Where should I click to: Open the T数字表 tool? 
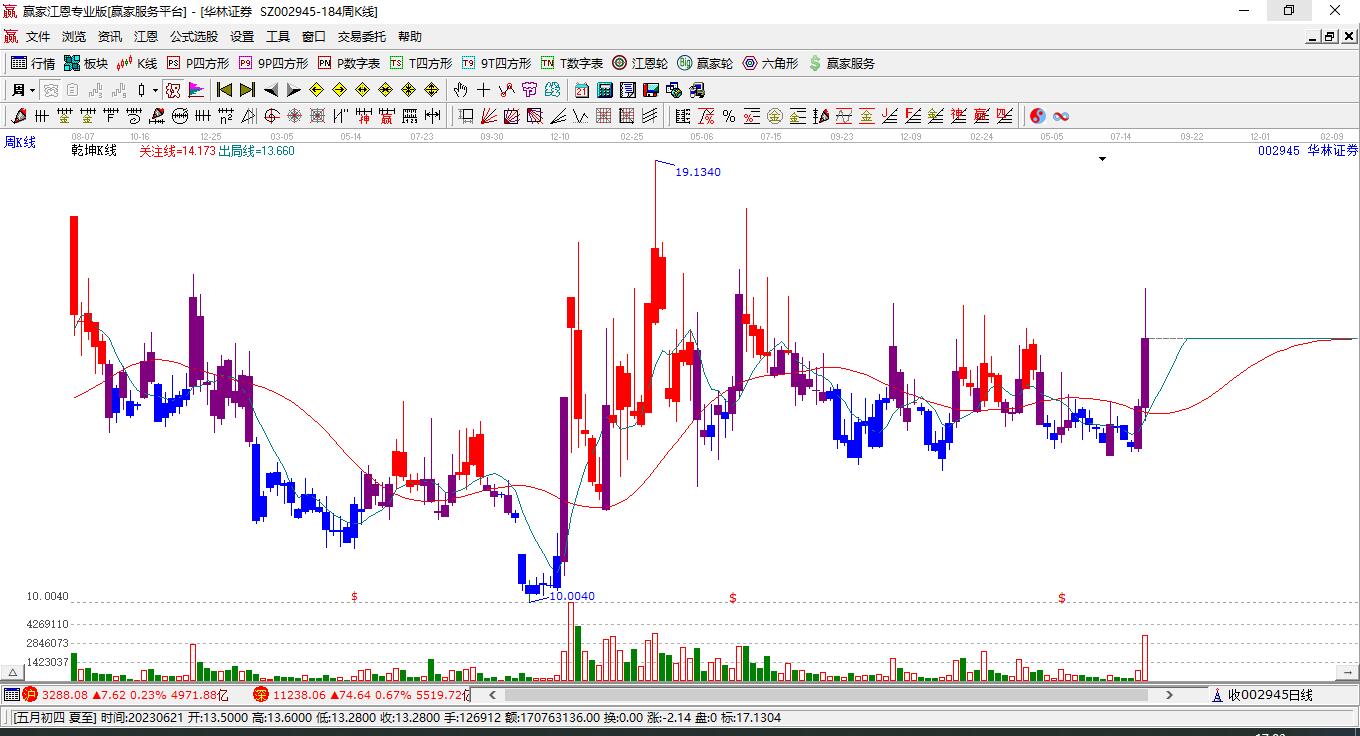(572, 63)
